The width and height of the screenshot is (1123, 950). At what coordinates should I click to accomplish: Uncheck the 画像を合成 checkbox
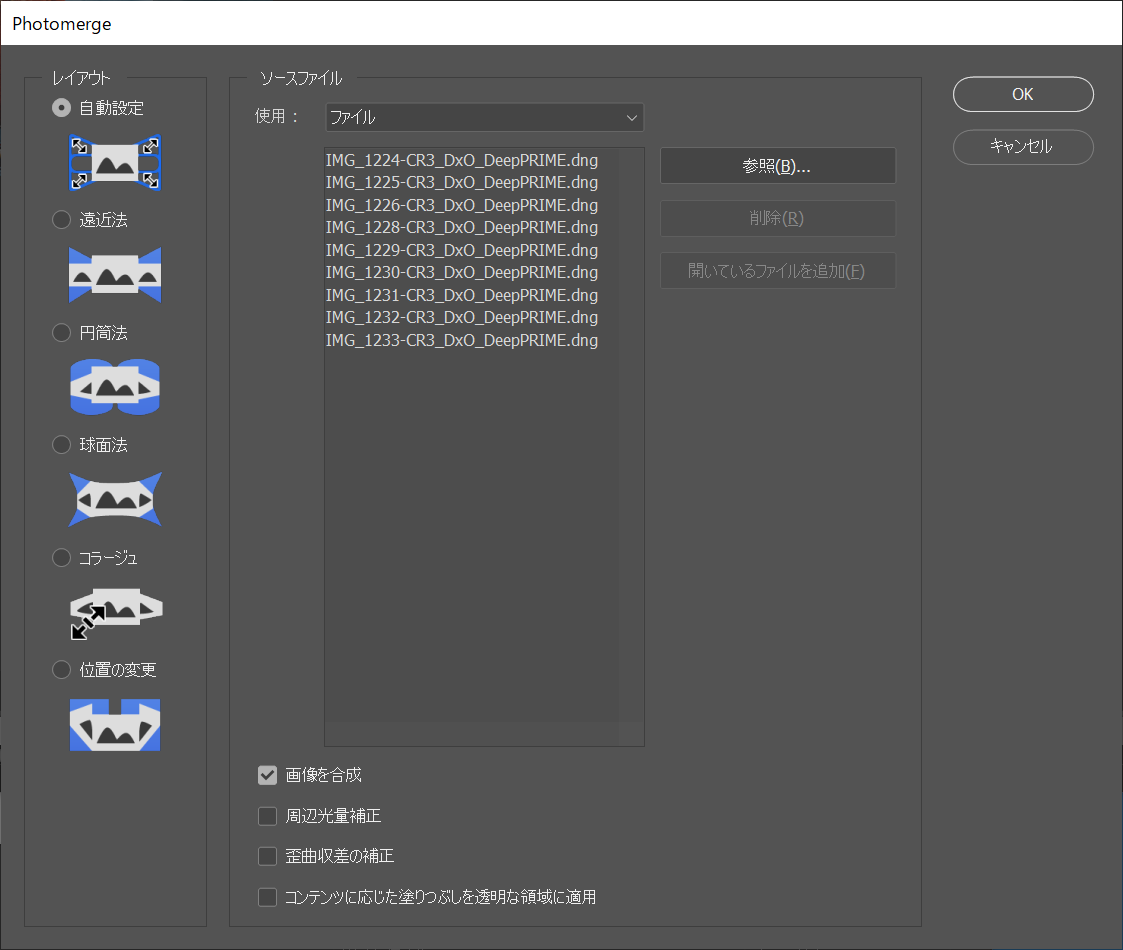click(x=267, y=775)
